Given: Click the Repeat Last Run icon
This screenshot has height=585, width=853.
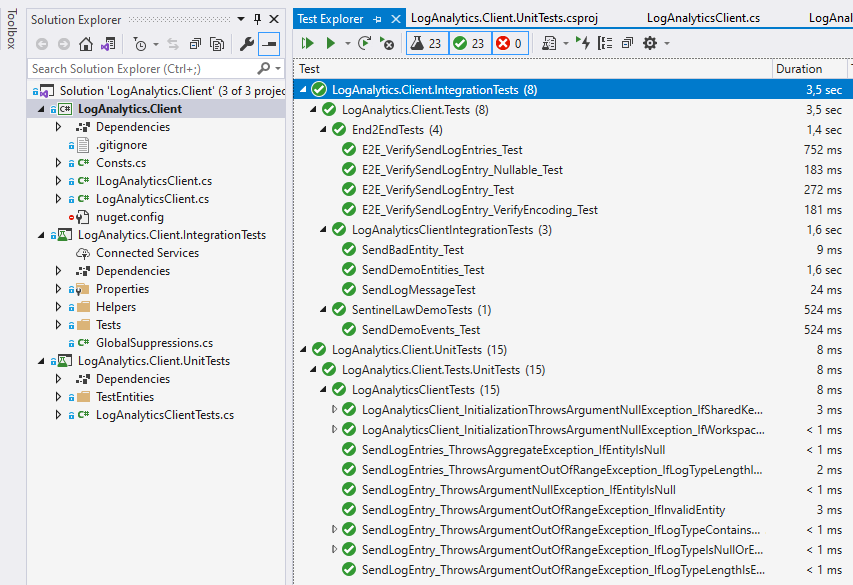Looking at the screenshot, I should [365, 43].
